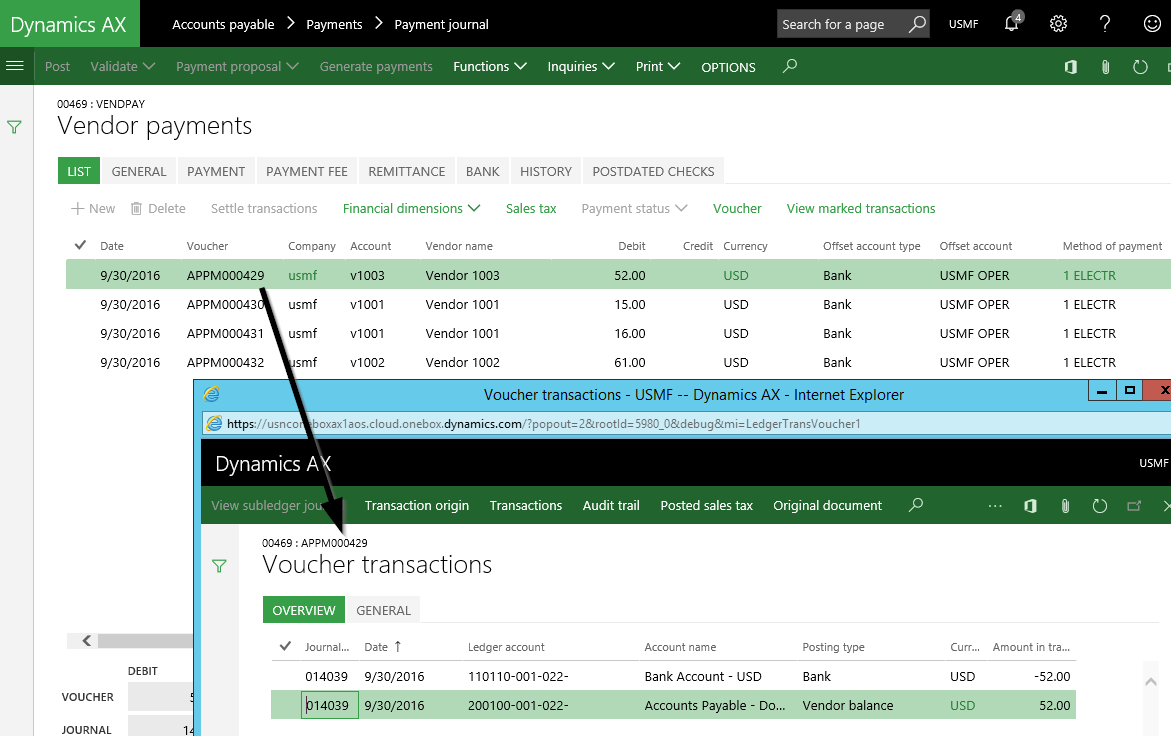
Task: Toggle the select-all checkmark in payments grid
Action: [80, 245]
